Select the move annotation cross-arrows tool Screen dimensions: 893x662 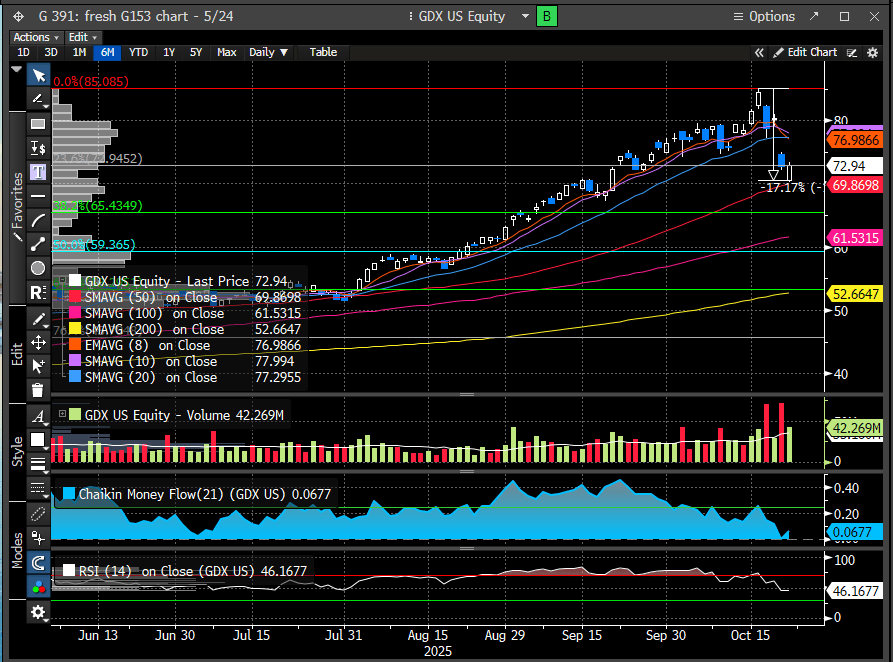pos(38,342)
